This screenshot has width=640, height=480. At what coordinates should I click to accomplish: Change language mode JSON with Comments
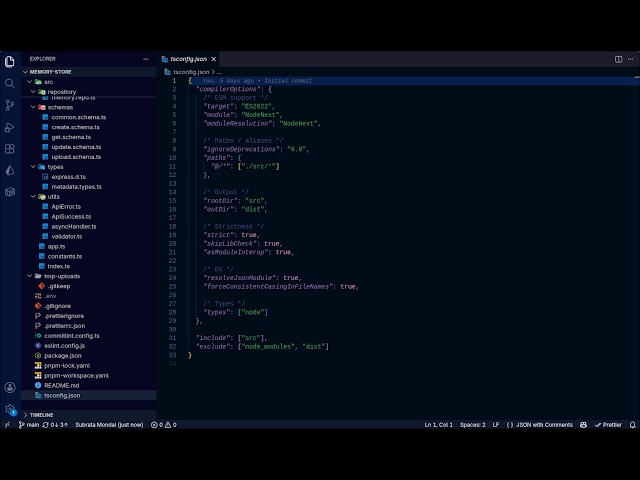tap(540, 425)
